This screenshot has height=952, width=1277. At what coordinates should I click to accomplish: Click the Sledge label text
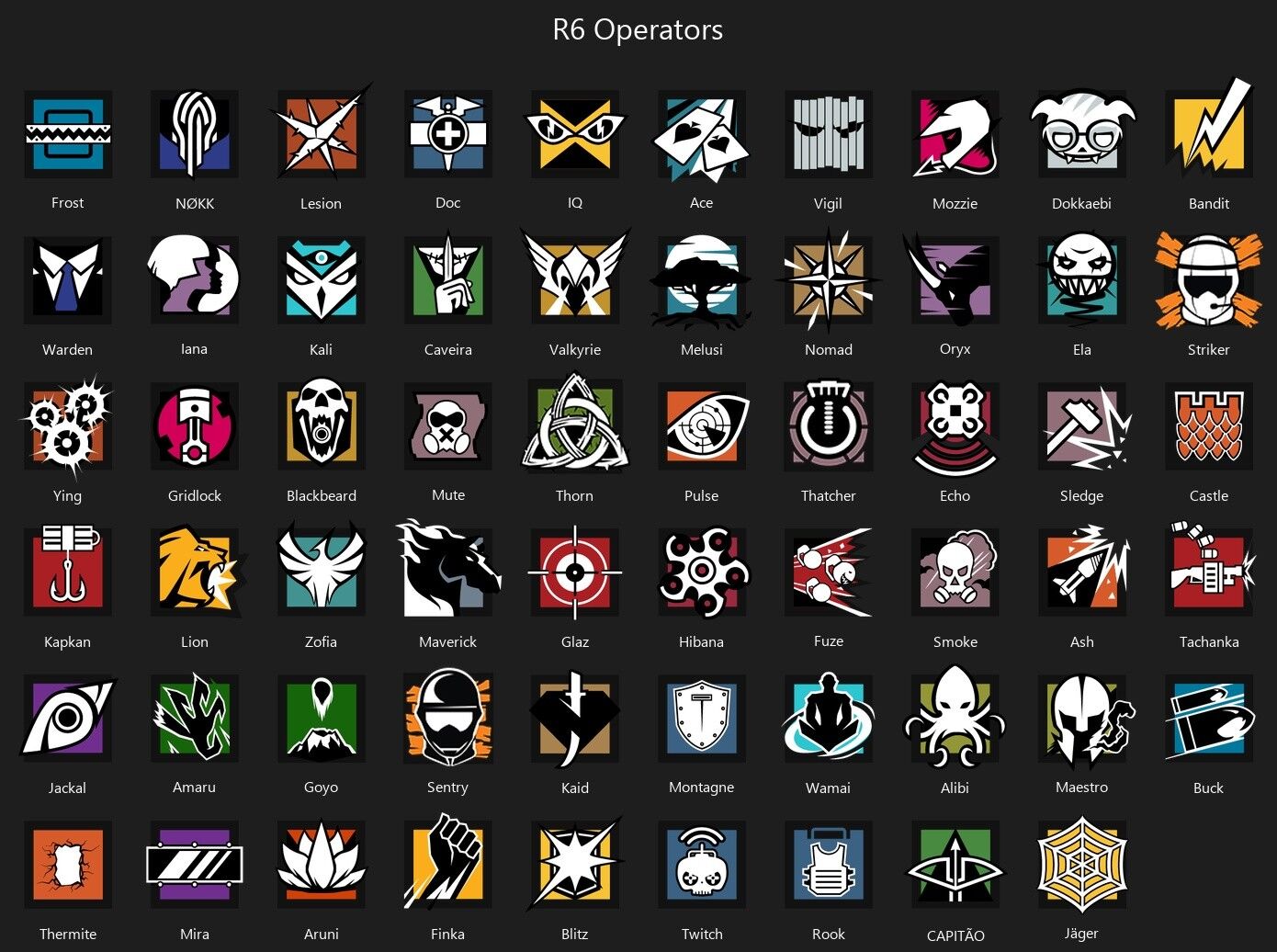[x=1082, y=496]
